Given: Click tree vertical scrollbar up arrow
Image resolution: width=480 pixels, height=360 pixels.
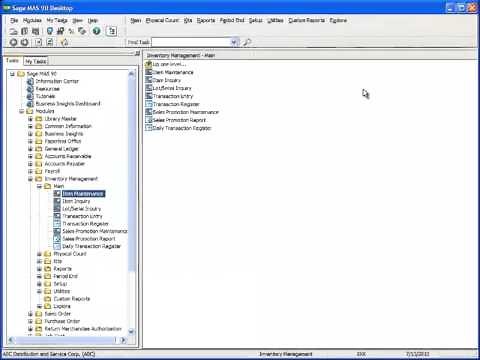Looking at the screenshot, I should [x=131, y=74].
